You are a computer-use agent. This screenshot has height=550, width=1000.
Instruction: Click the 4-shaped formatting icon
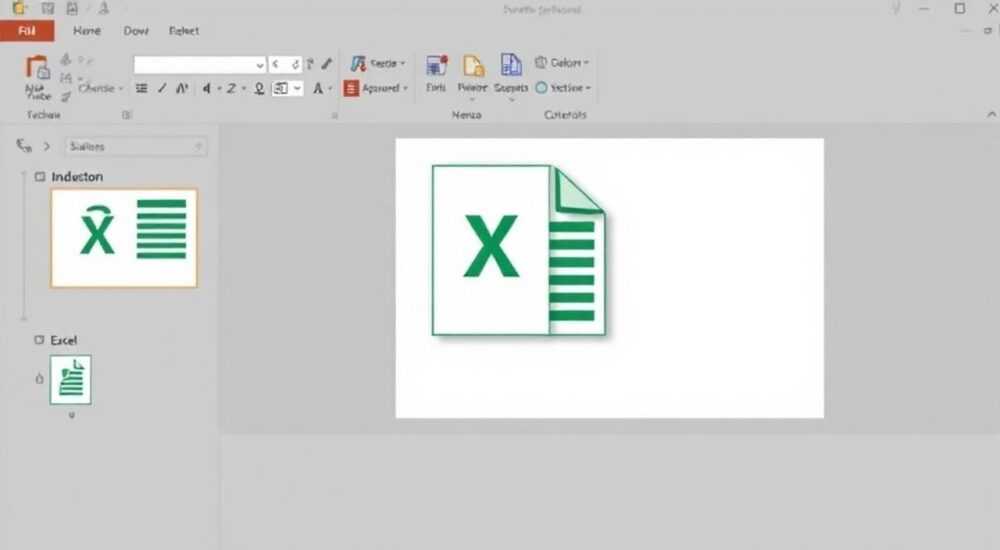click(x=206, y=88)
